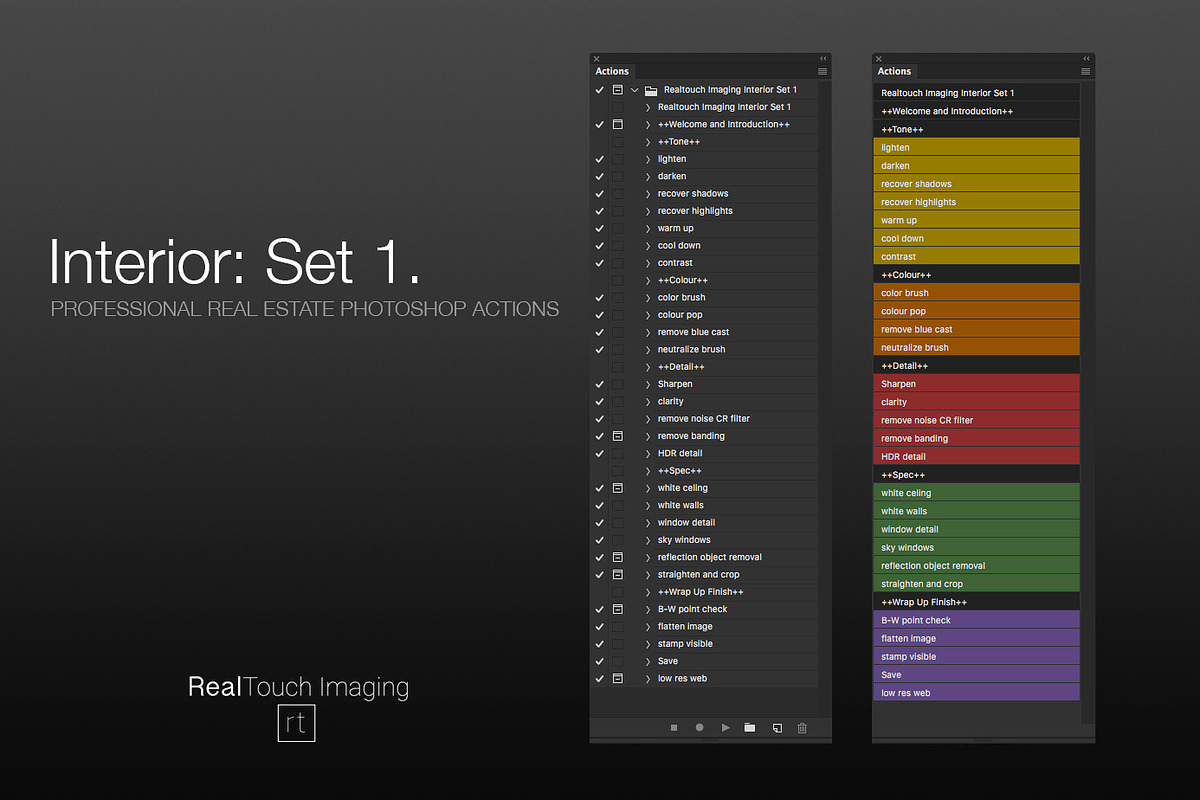The width and height of the screenshot is (1200, 800).
Task: Uncheck the checkmark for recover shadows
Action: pos(600,194)
